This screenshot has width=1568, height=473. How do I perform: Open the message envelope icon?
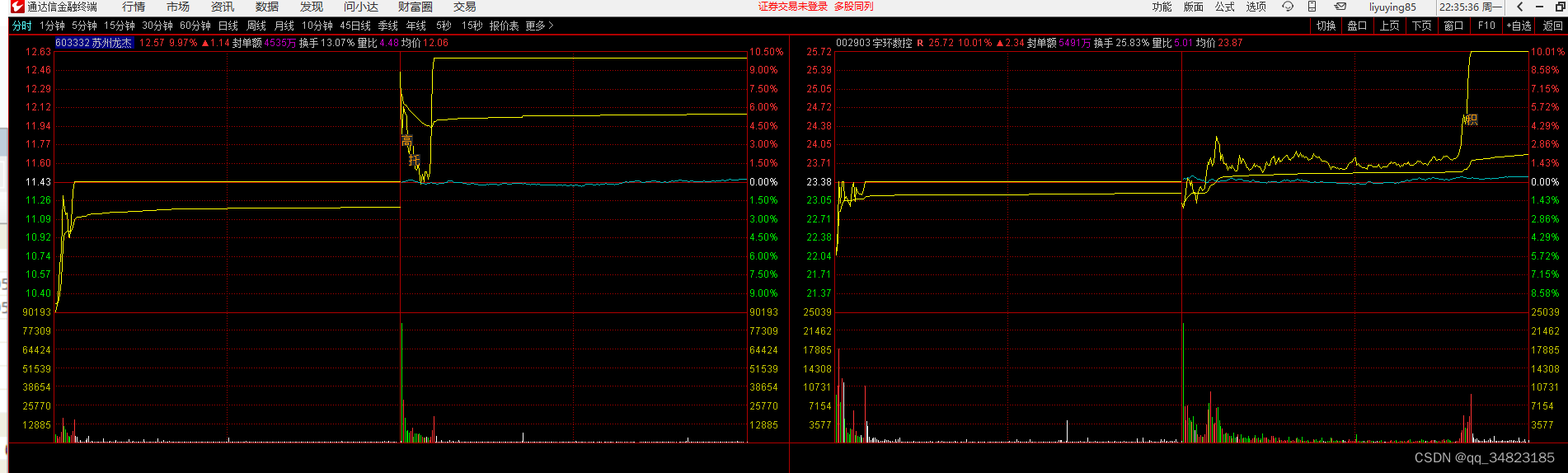[x=1340, y=7]
